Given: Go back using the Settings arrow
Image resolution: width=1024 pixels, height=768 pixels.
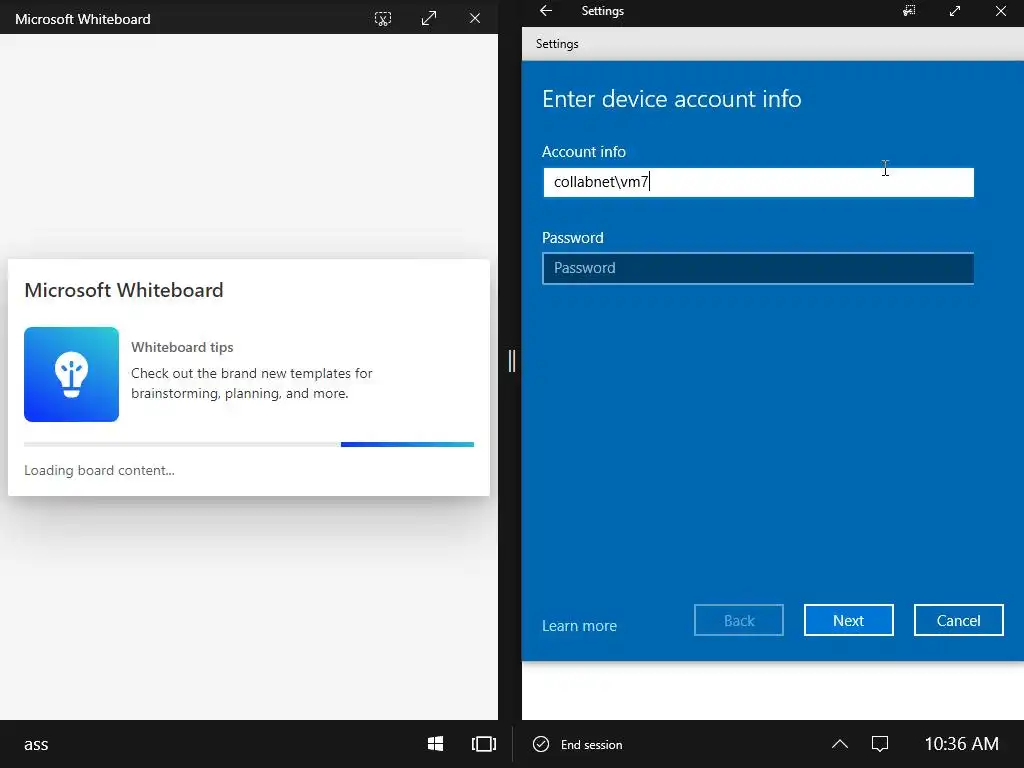Looking at the screenshot, I should click(546, 10).
